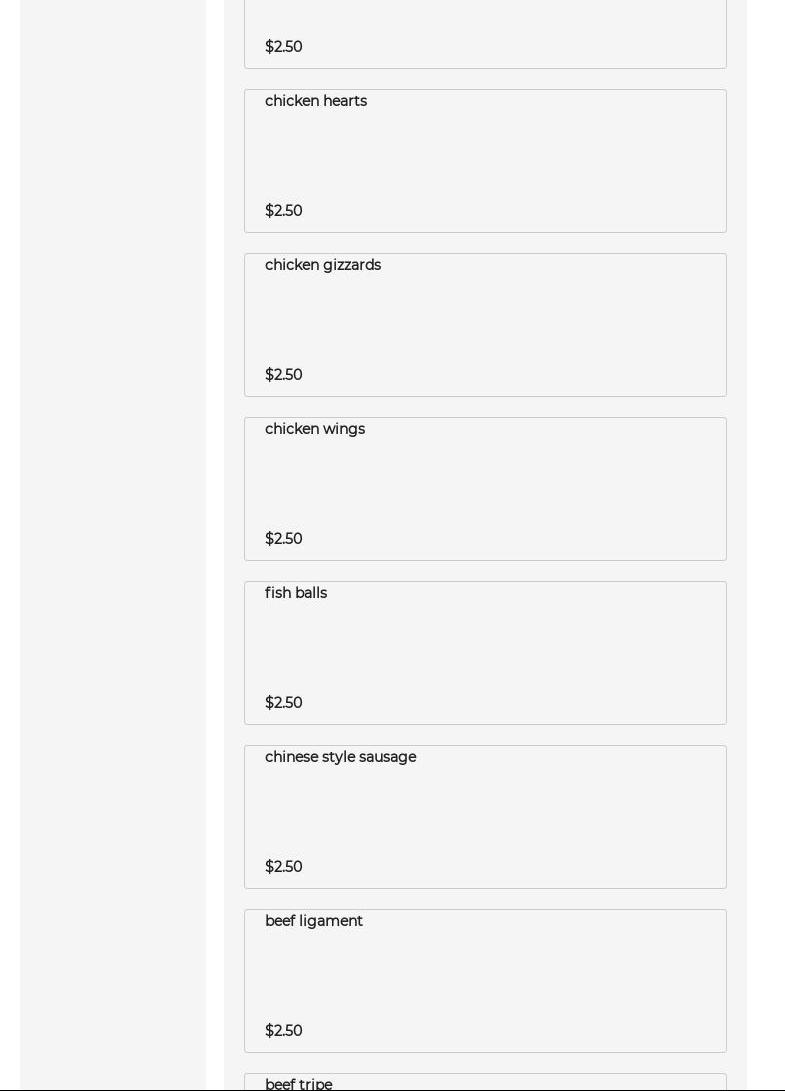
Task: Select the $2.50 price above chicken hearts card
Action: (284, 47)
